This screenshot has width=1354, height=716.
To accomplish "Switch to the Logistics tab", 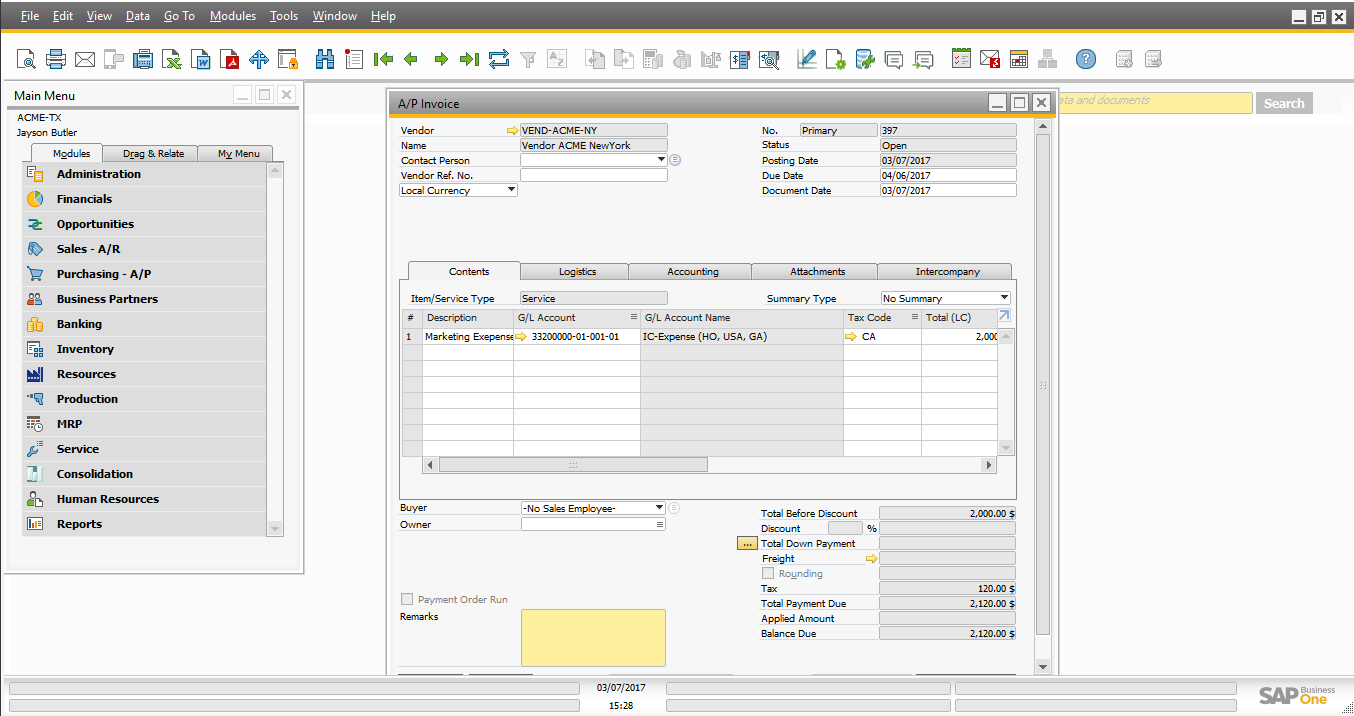I will (577, 272).
